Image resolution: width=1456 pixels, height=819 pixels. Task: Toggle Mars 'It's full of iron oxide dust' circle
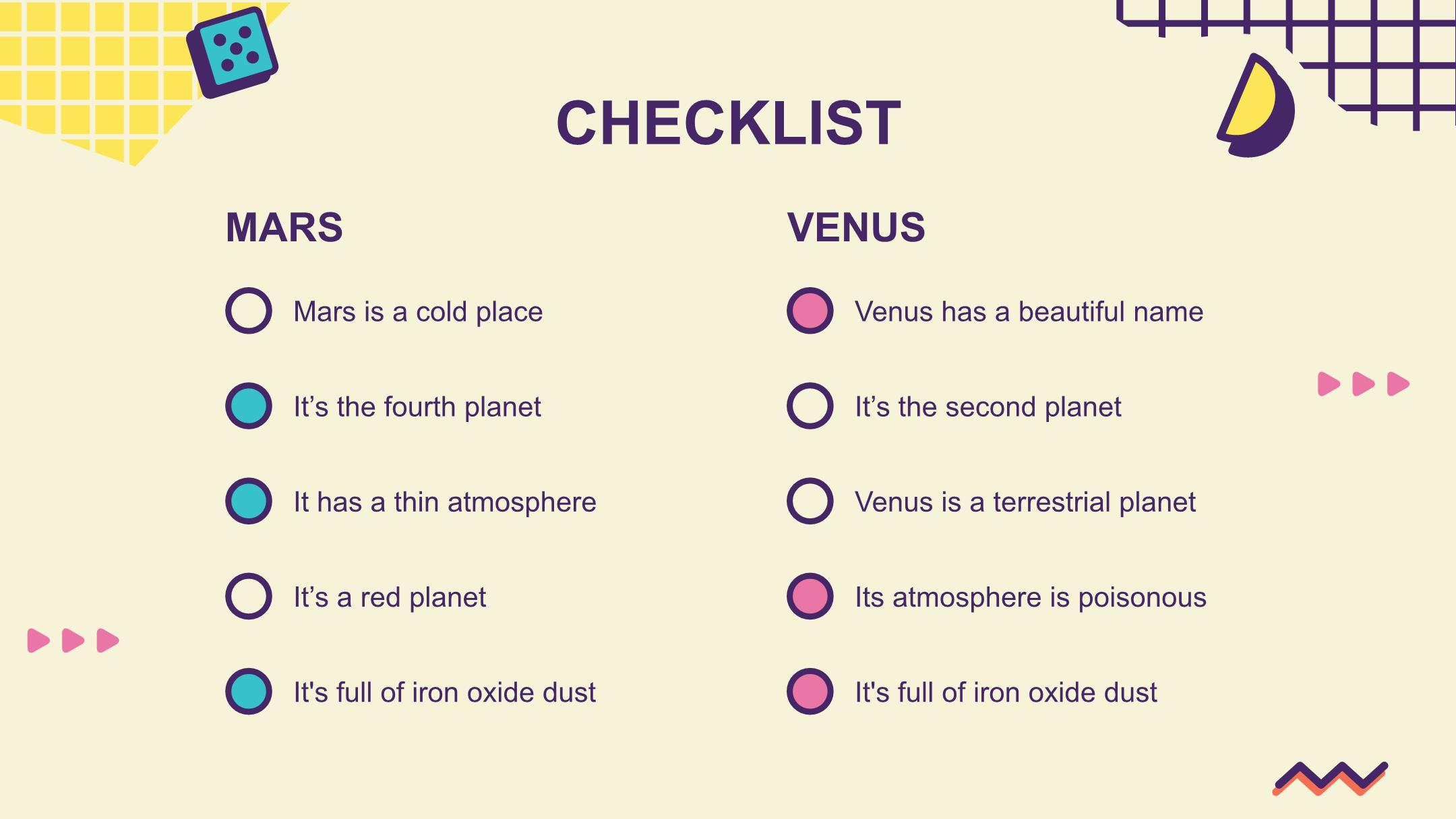coord(249,691)
